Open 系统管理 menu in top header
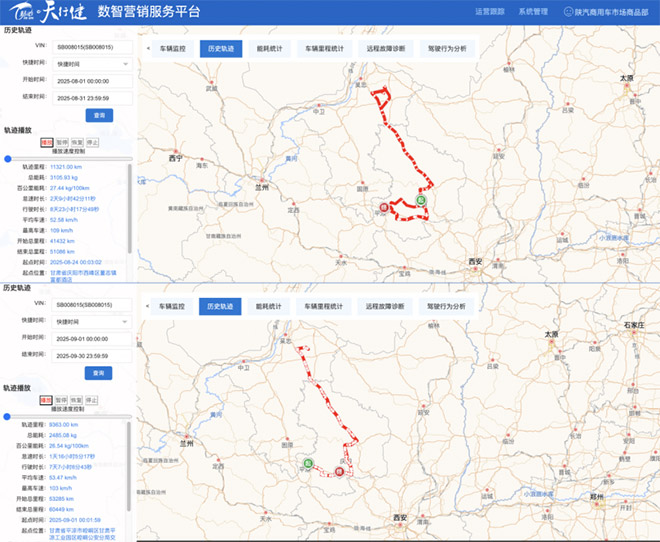This screenshot has height=542, width=660. click(532, 12)
